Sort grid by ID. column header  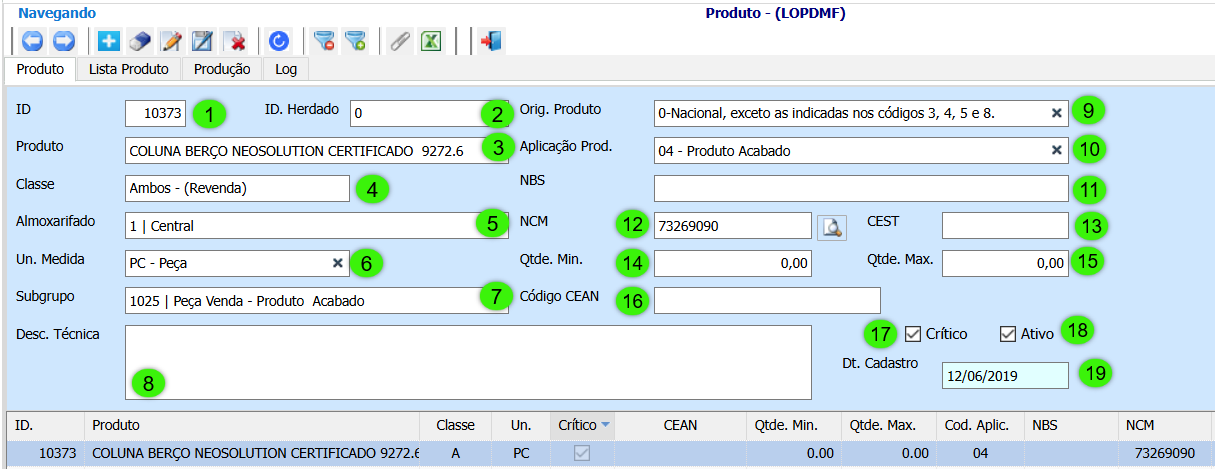tap(45, 425)
